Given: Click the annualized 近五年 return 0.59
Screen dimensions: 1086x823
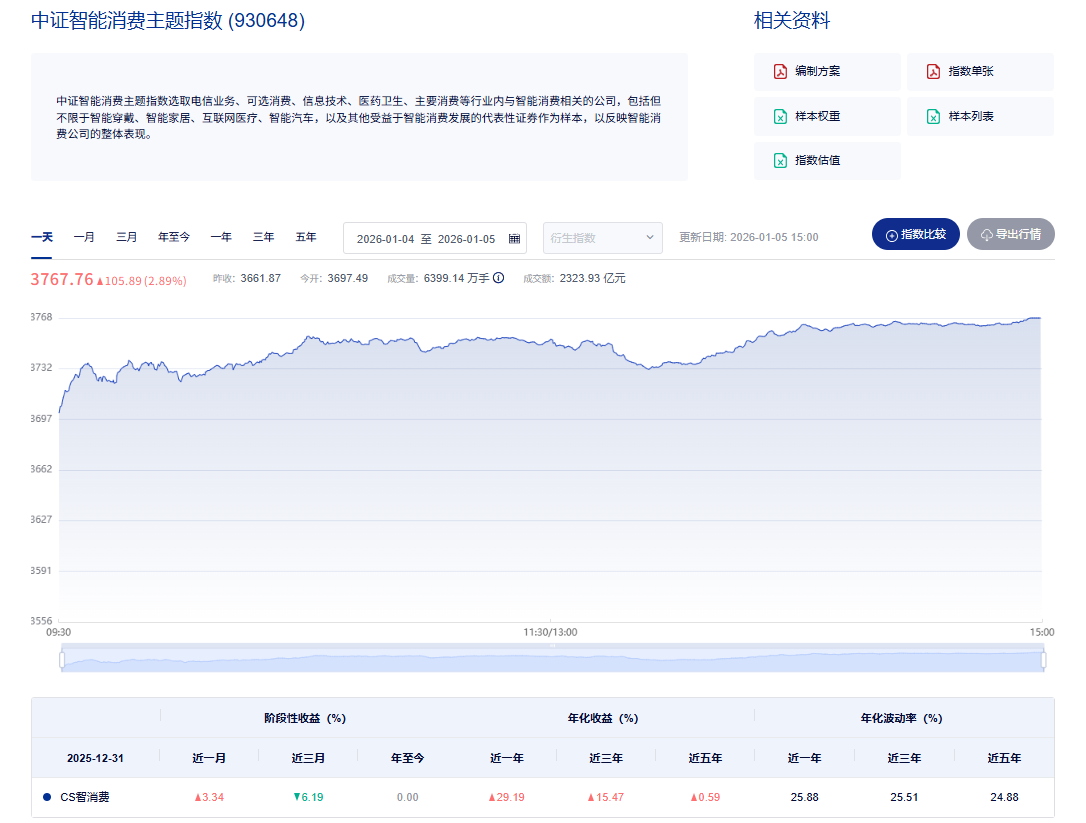Looking at the screenshot, I should click(x=705, y=797).
